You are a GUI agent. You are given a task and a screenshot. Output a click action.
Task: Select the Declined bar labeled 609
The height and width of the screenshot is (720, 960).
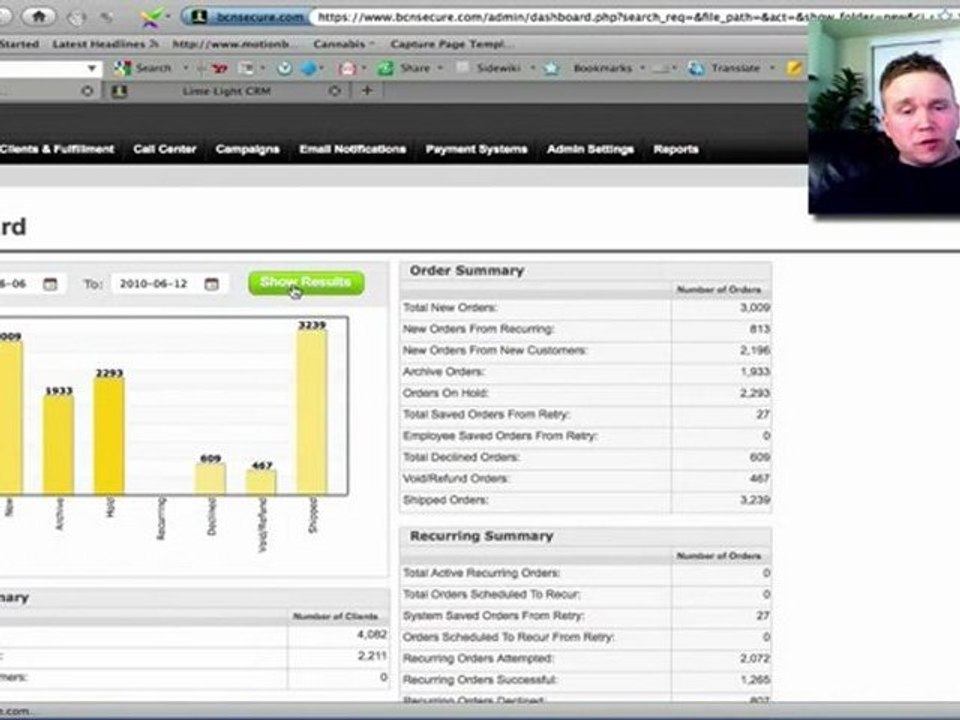click(211, 478)
